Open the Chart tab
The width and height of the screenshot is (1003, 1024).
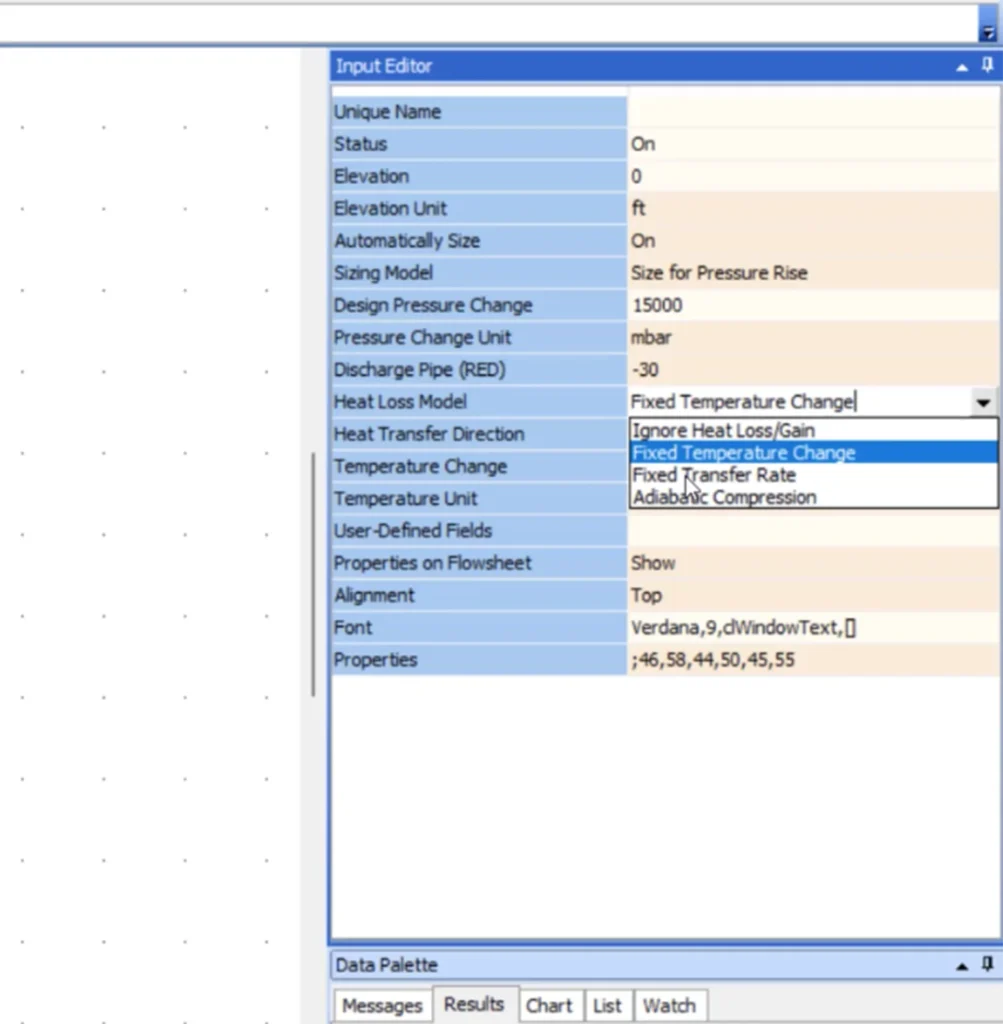coord(550,1005)
